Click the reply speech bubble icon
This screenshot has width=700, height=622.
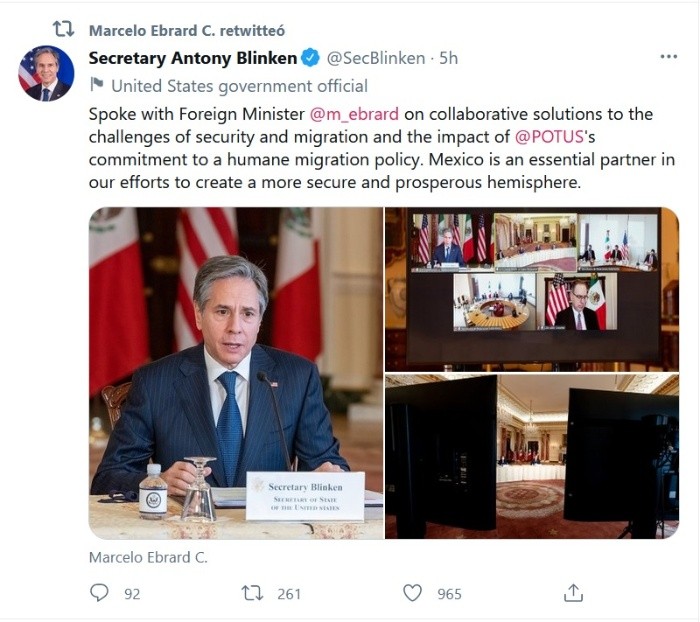coord(99,593)
